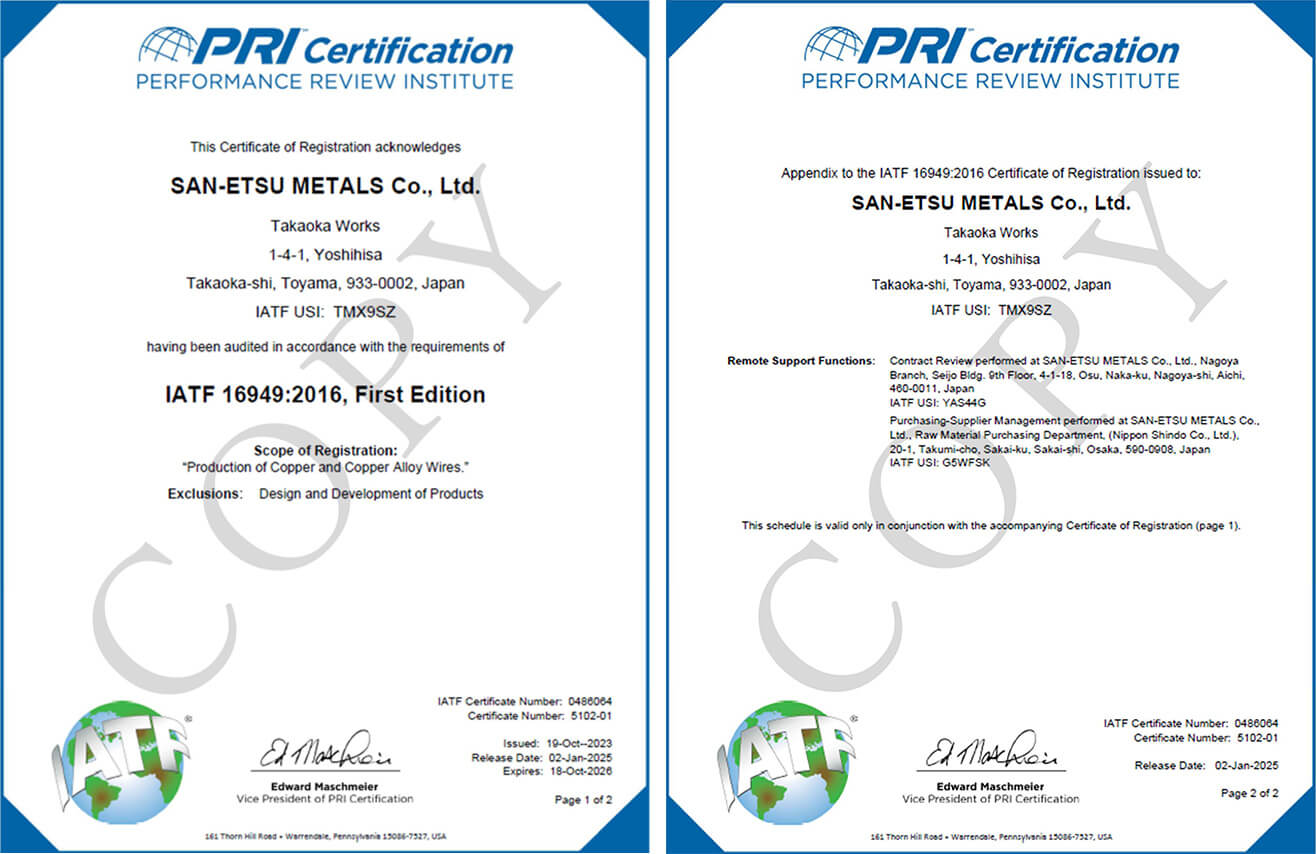Click '1-4-1, Yoshihisa' address on page 1
Screen dimensions: 1316x854
pos(325,255)
